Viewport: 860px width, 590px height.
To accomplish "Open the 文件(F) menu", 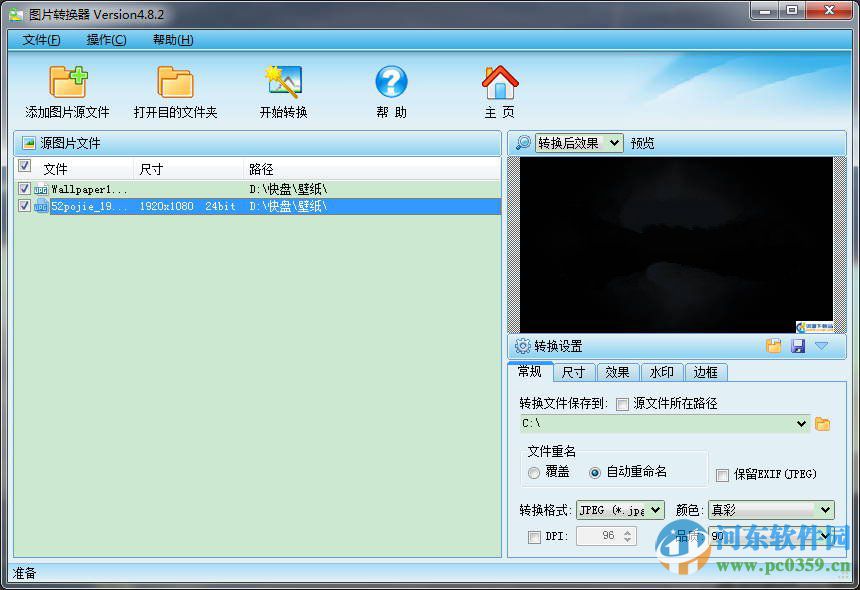I will tap(41, 39).
